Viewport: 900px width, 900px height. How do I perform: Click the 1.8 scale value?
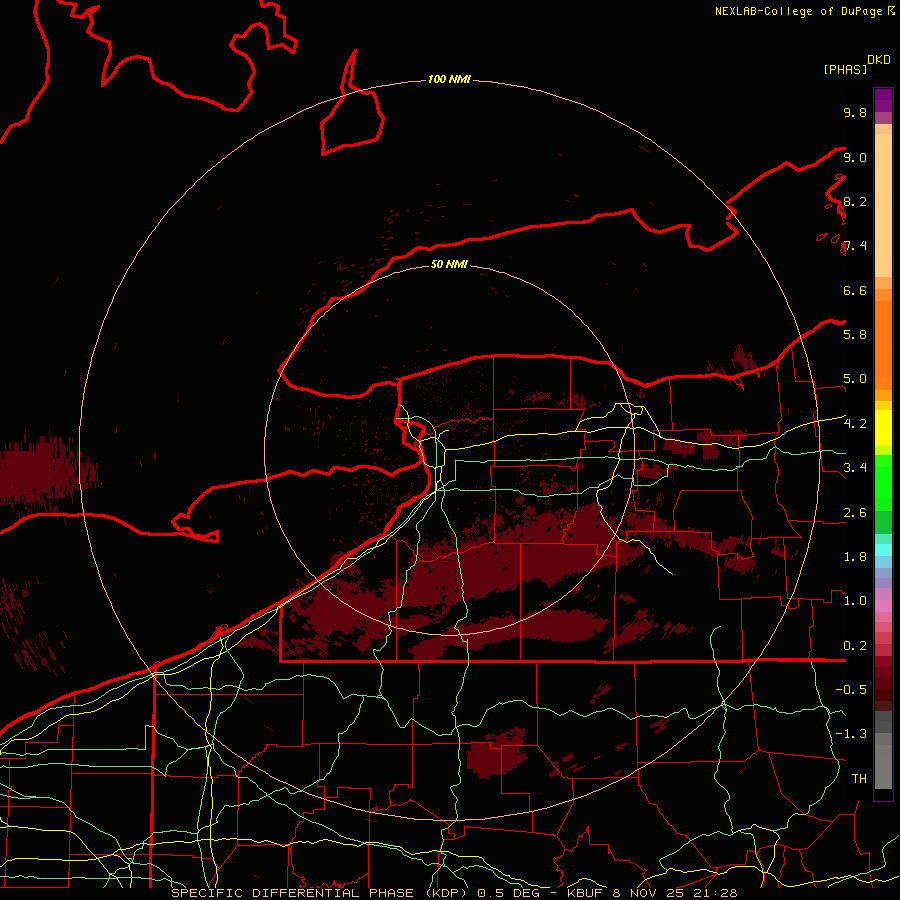tap(855, 557)
